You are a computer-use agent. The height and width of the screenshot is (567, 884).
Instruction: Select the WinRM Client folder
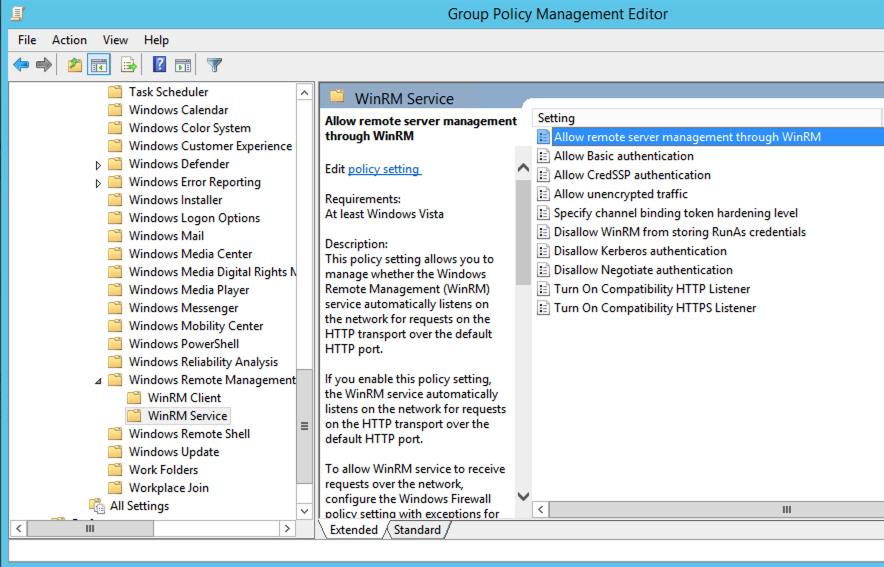click(x=184, y=398)
